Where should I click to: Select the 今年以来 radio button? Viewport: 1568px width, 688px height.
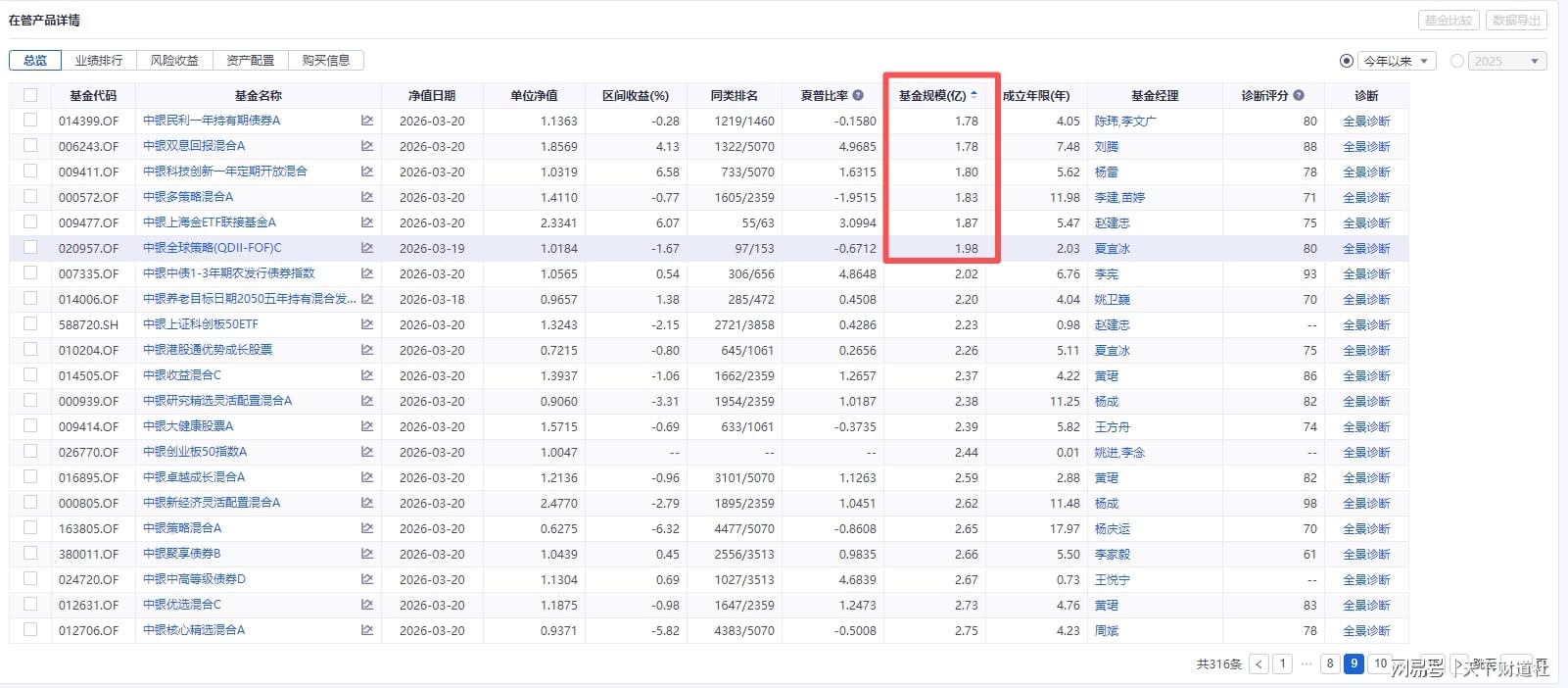[x=1347, y=61]
